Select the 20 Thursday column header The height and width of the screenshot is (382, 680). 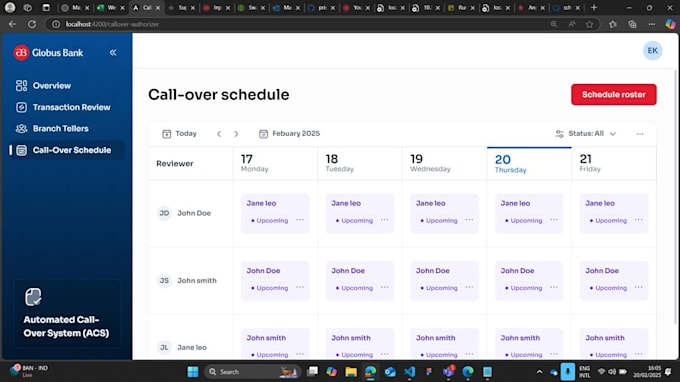tap(529, 163)
